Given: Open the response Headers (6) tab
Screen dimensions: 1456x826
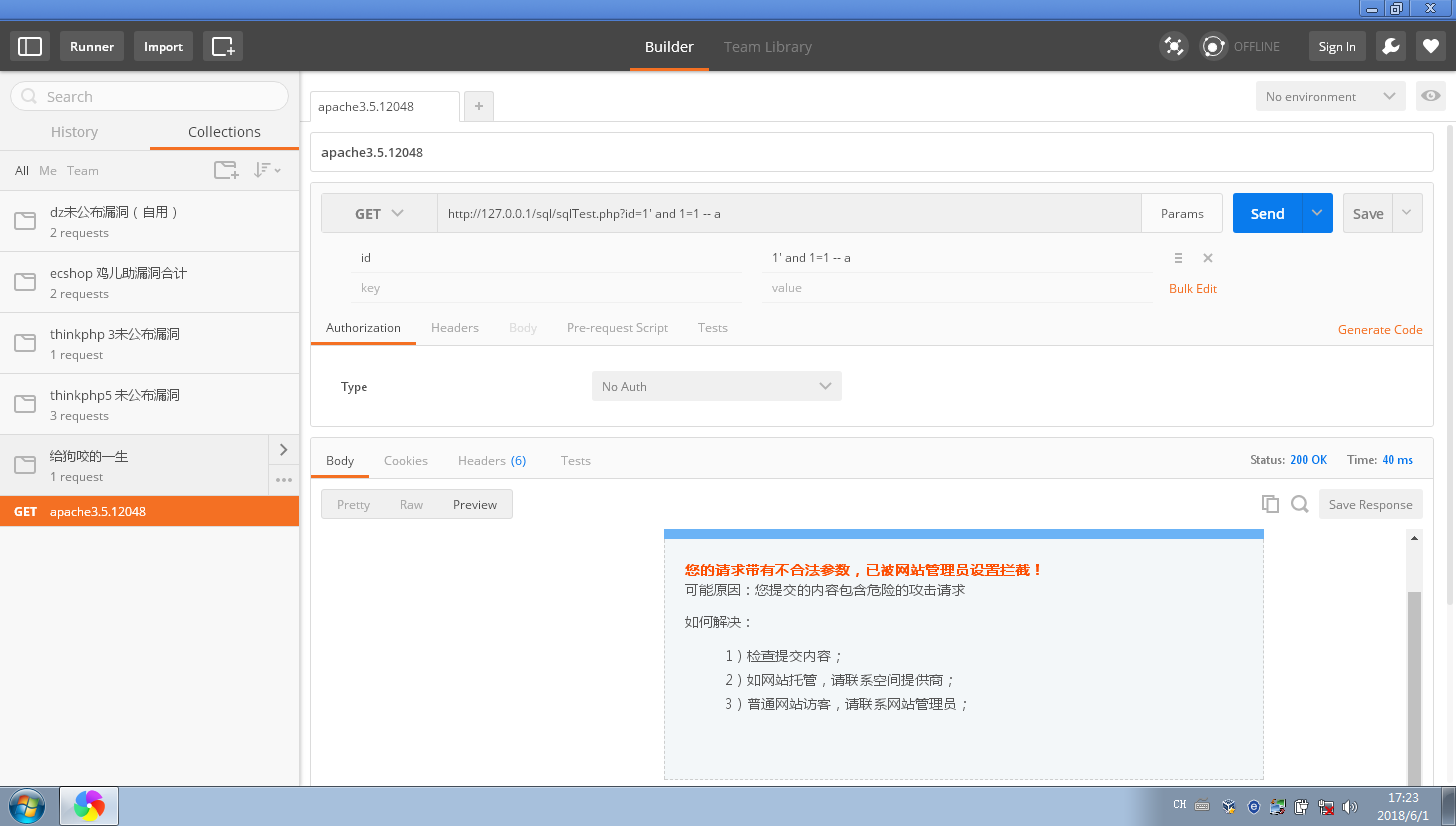Looking at the screenshot, I should tap(492, 460).
